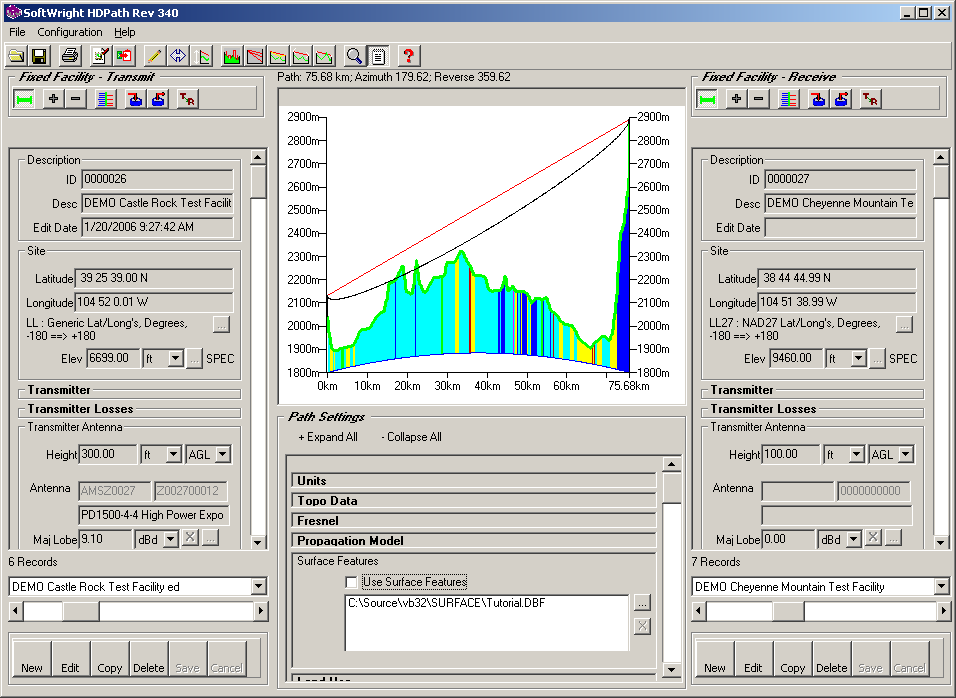Open Transmit antenna height unit dropdown

[174, 454]
